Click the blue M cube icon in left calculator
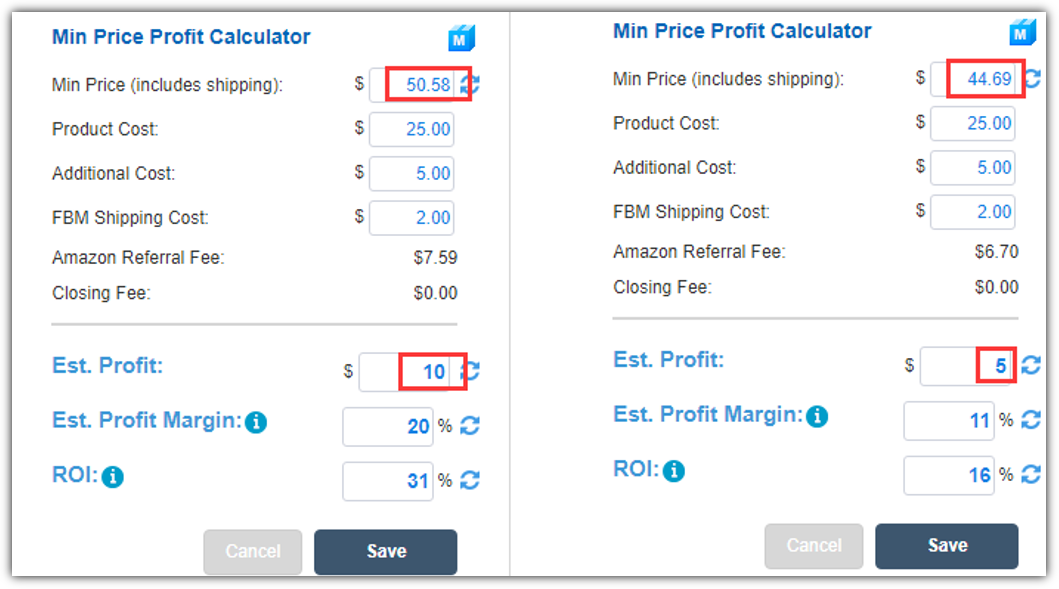Screen dimensions: 1059x589 coord(461,39)
